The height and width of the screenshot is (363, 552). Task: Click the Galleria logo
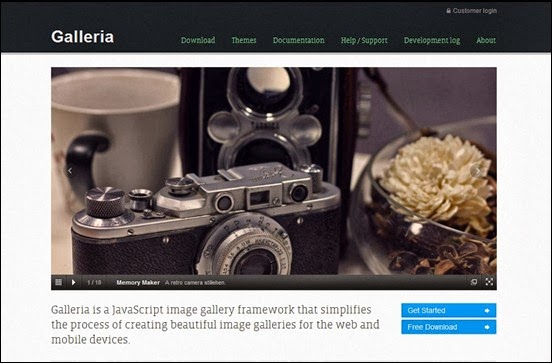coord(82,37)
